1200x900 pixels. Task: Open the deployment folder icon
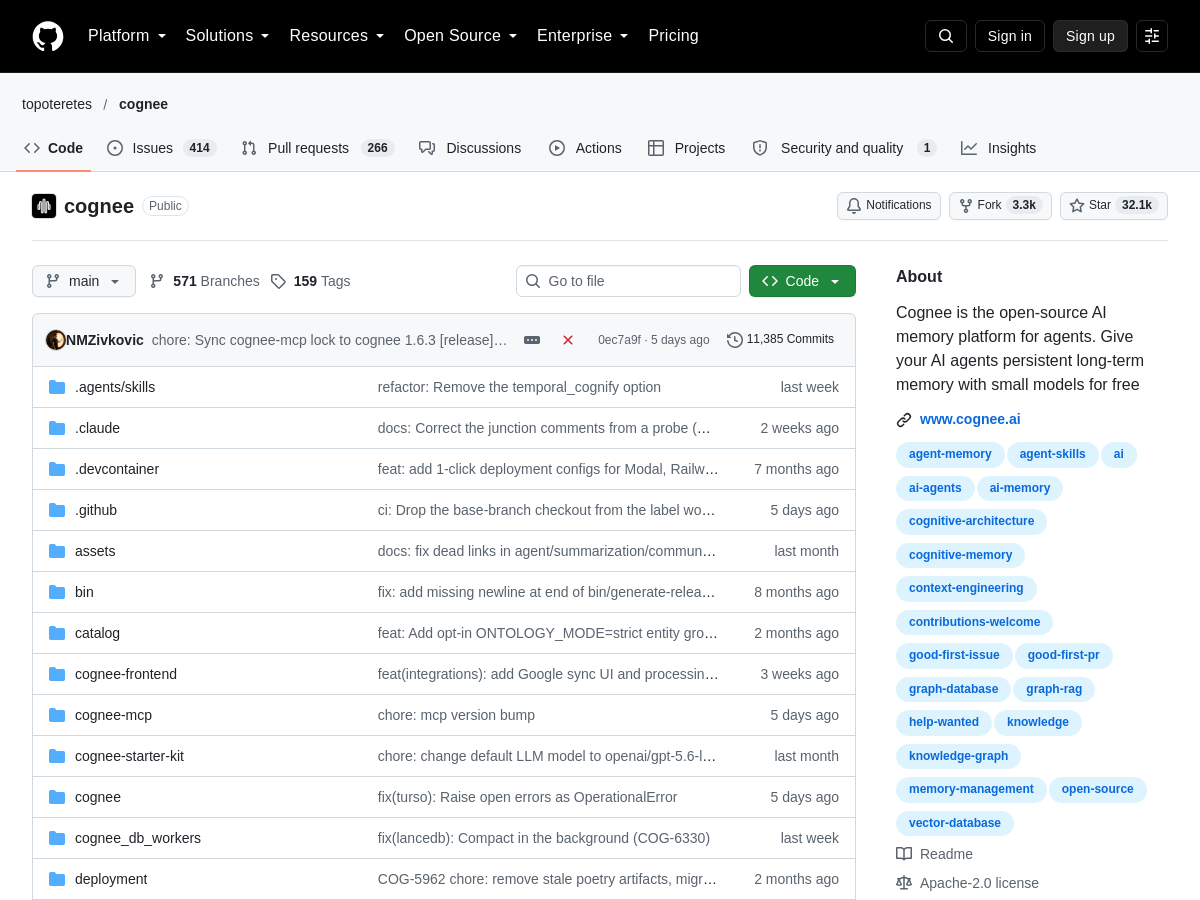[57, 879]
